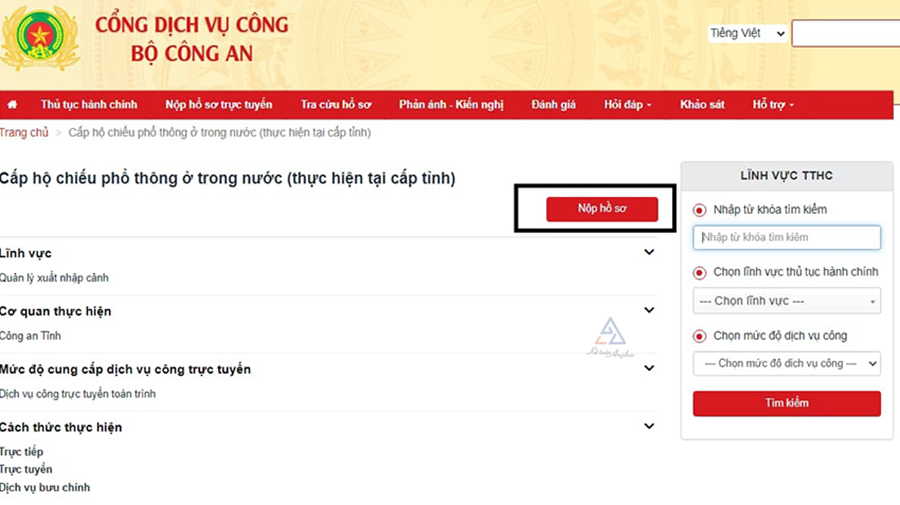Image resolution: width=900 pixels, height=505 pixels.
Task: Focus the keyword search input field
Action: pyautogui.click(x=786, y=237)
